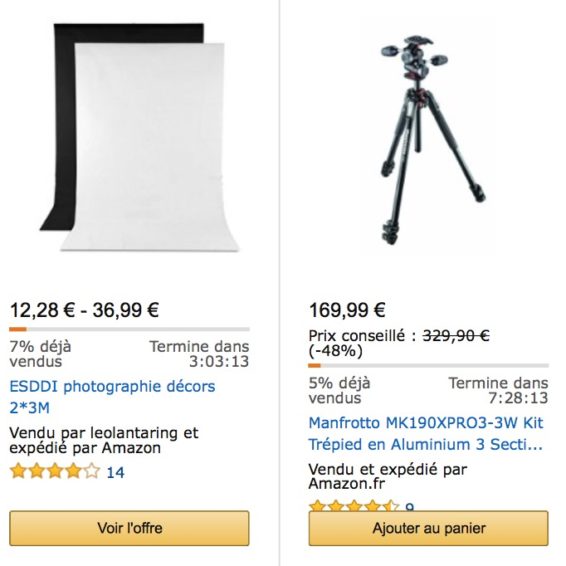Open the 14 customer reviews link
The width and height of the screenshot is (566, 566).
[x=116, y=472]
